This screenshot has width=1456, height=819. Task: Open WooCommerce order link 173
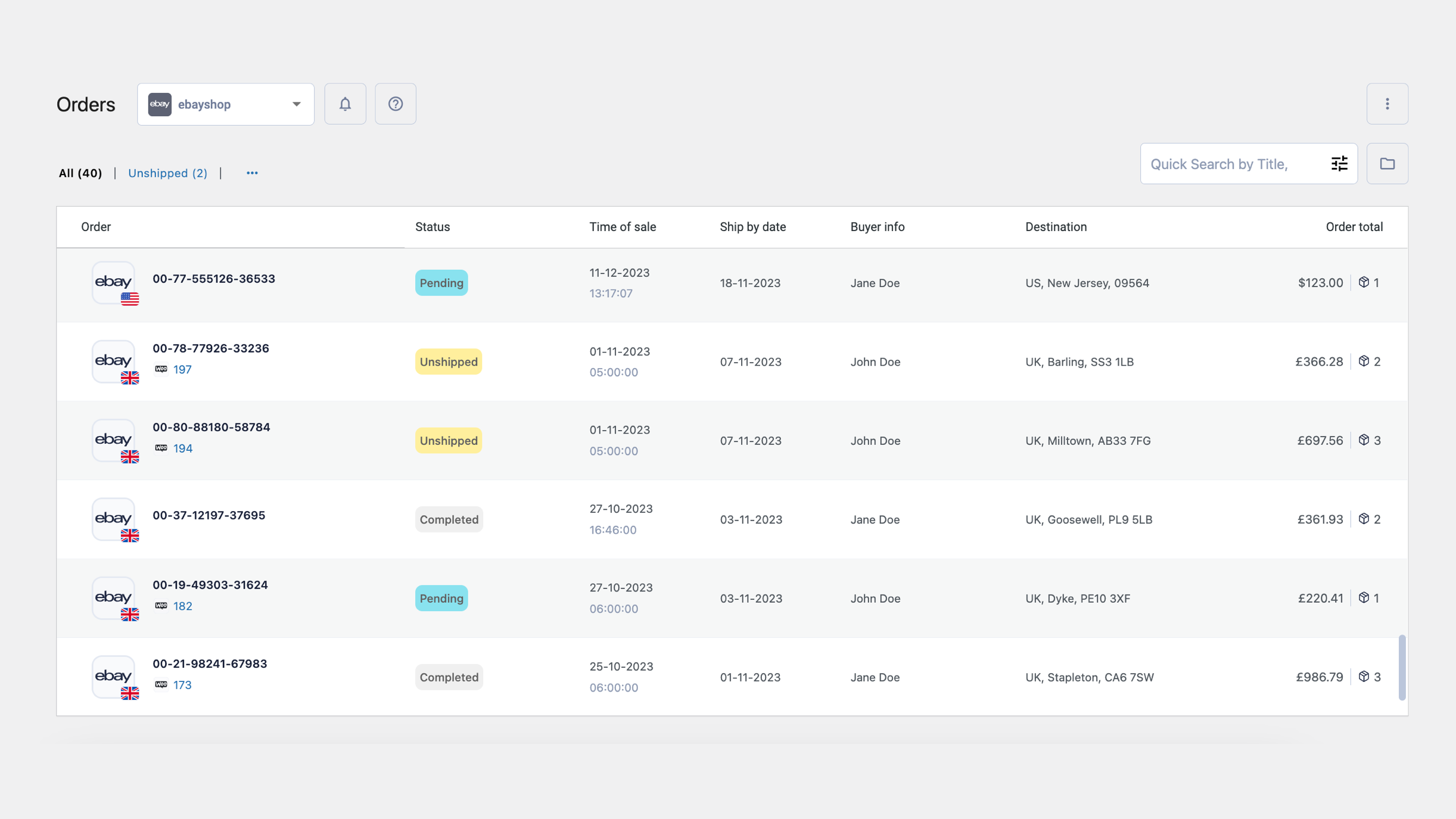tap(182, 684)
